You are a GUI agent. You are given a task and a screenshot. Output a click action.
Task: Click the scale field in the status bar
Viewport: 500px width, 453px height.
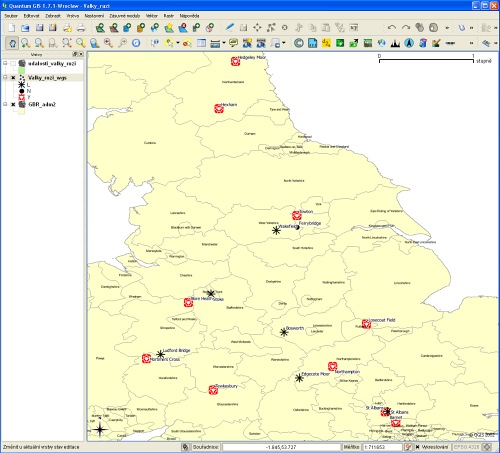[383, 447]
